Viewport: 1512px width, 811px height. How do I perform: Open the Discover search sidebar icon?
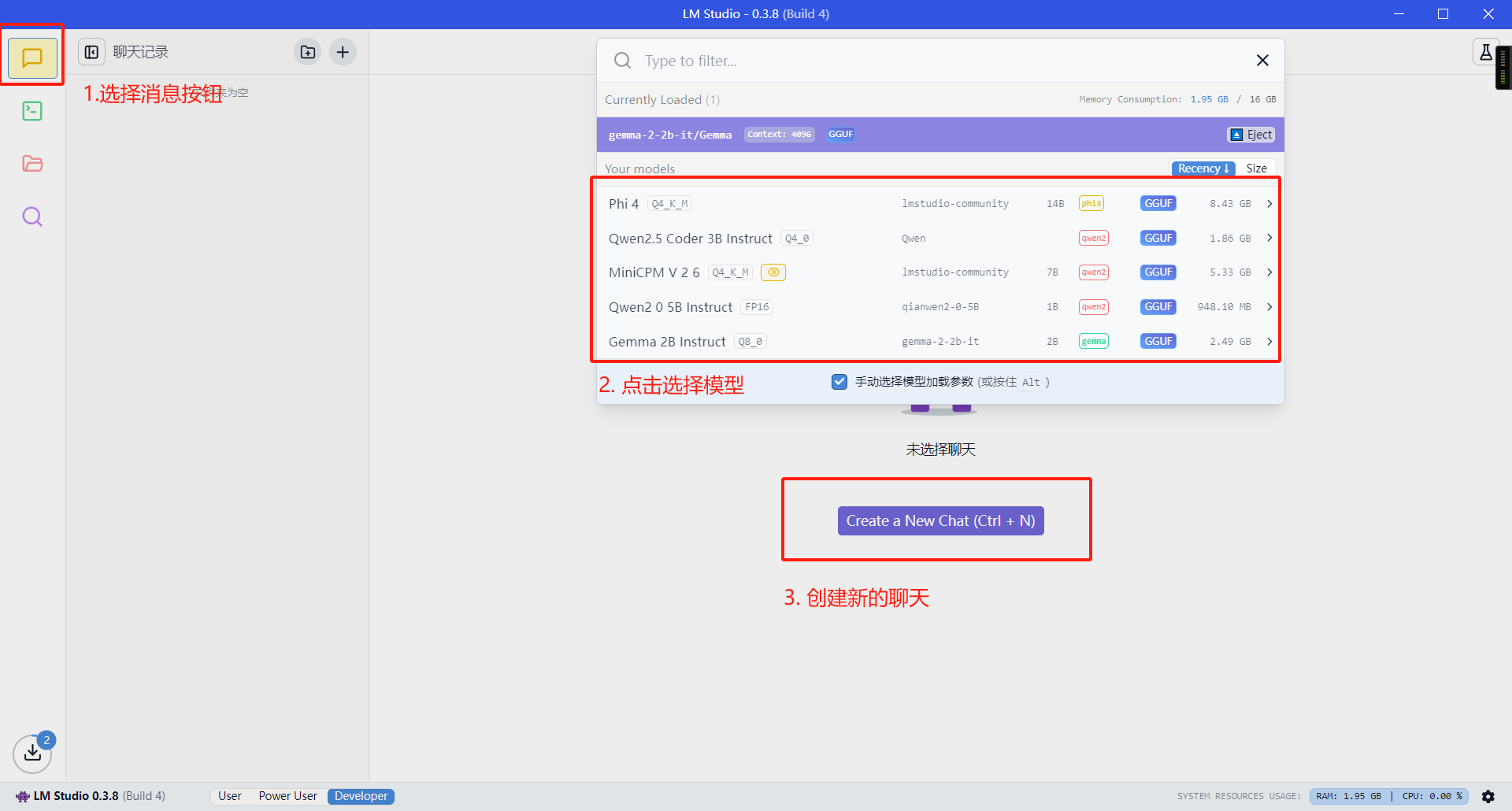(x=32, y=217)
